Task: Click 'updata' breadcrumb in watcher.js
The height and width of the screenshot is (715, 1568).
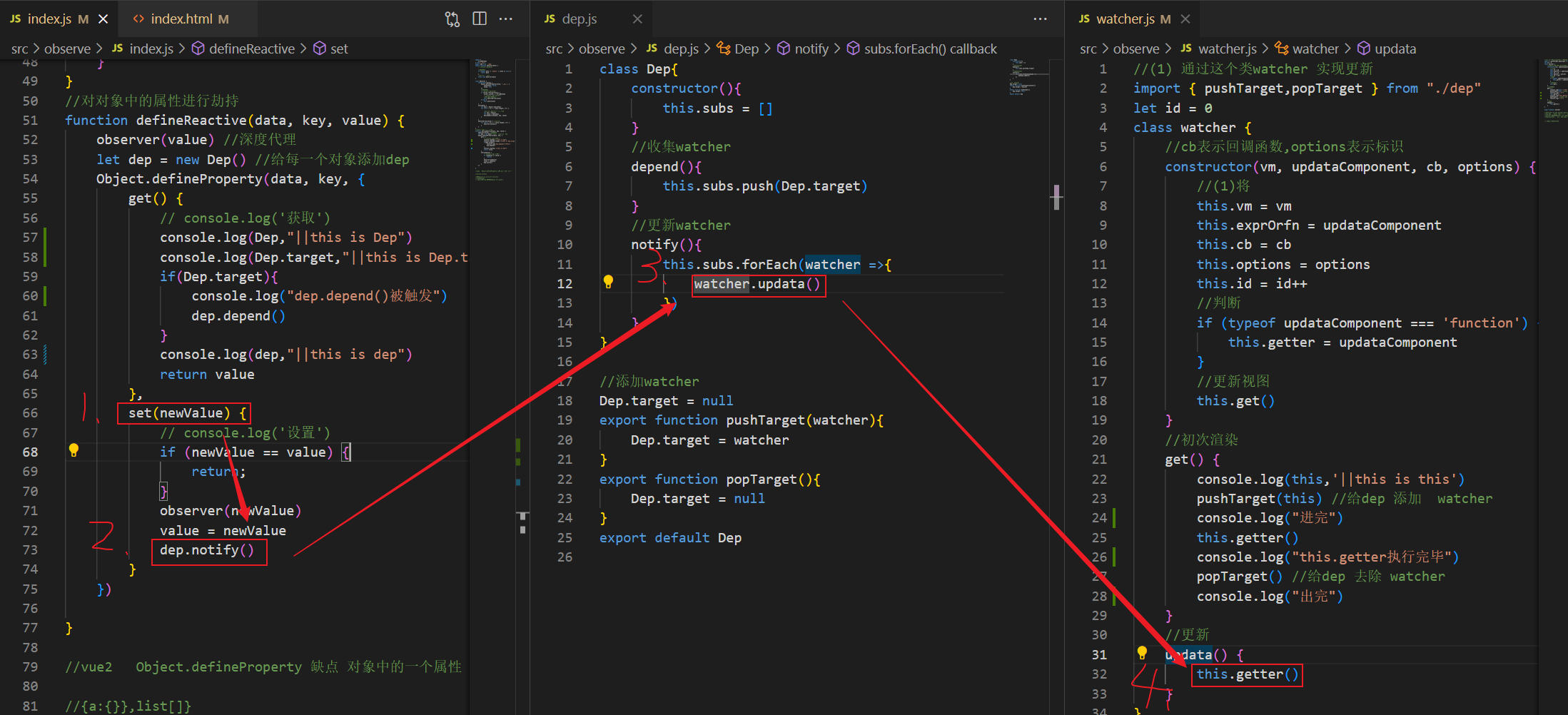Action: [1395, 49]
